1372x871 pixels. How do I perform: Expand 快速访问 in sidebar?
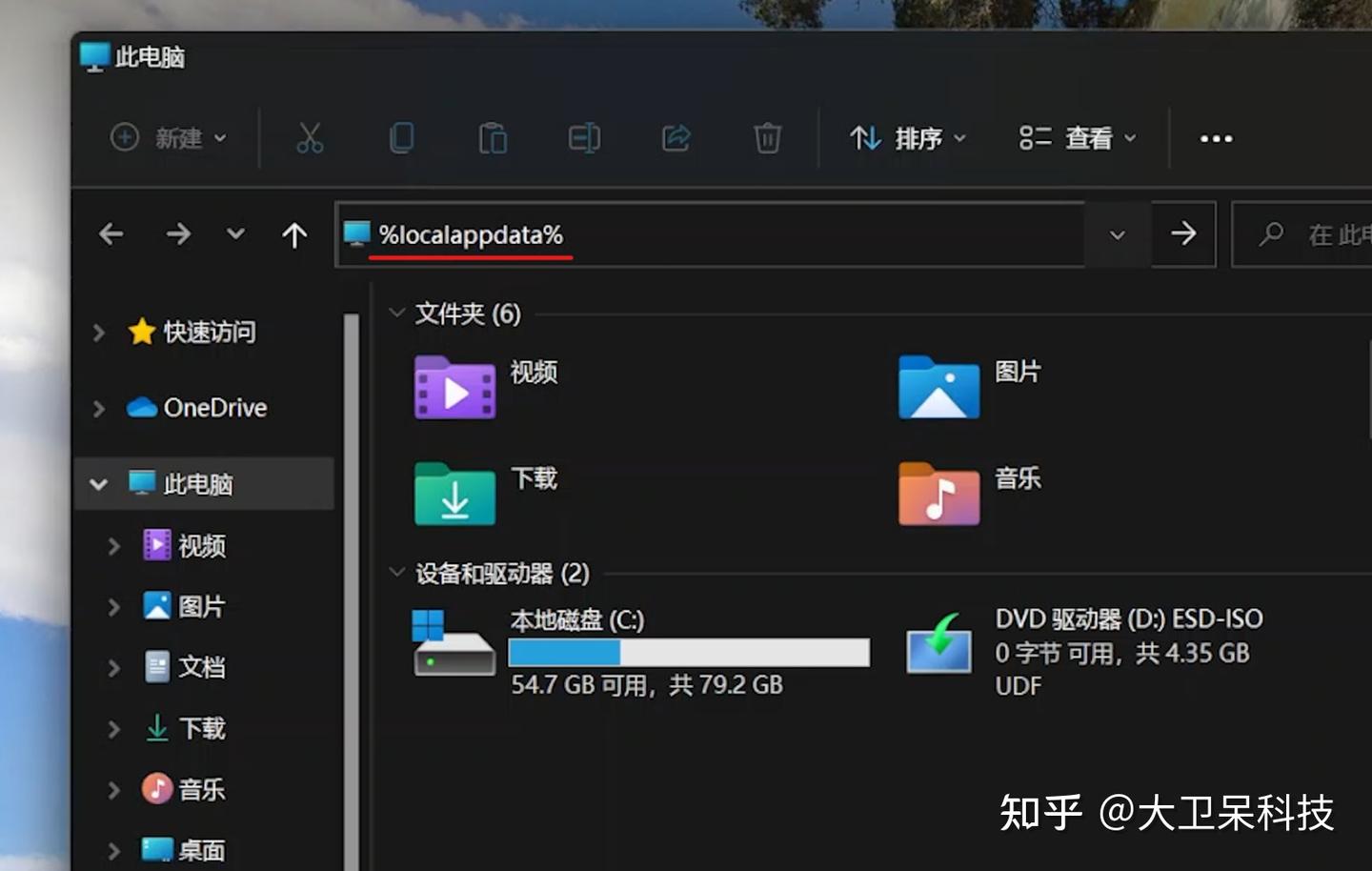[98, 333]
